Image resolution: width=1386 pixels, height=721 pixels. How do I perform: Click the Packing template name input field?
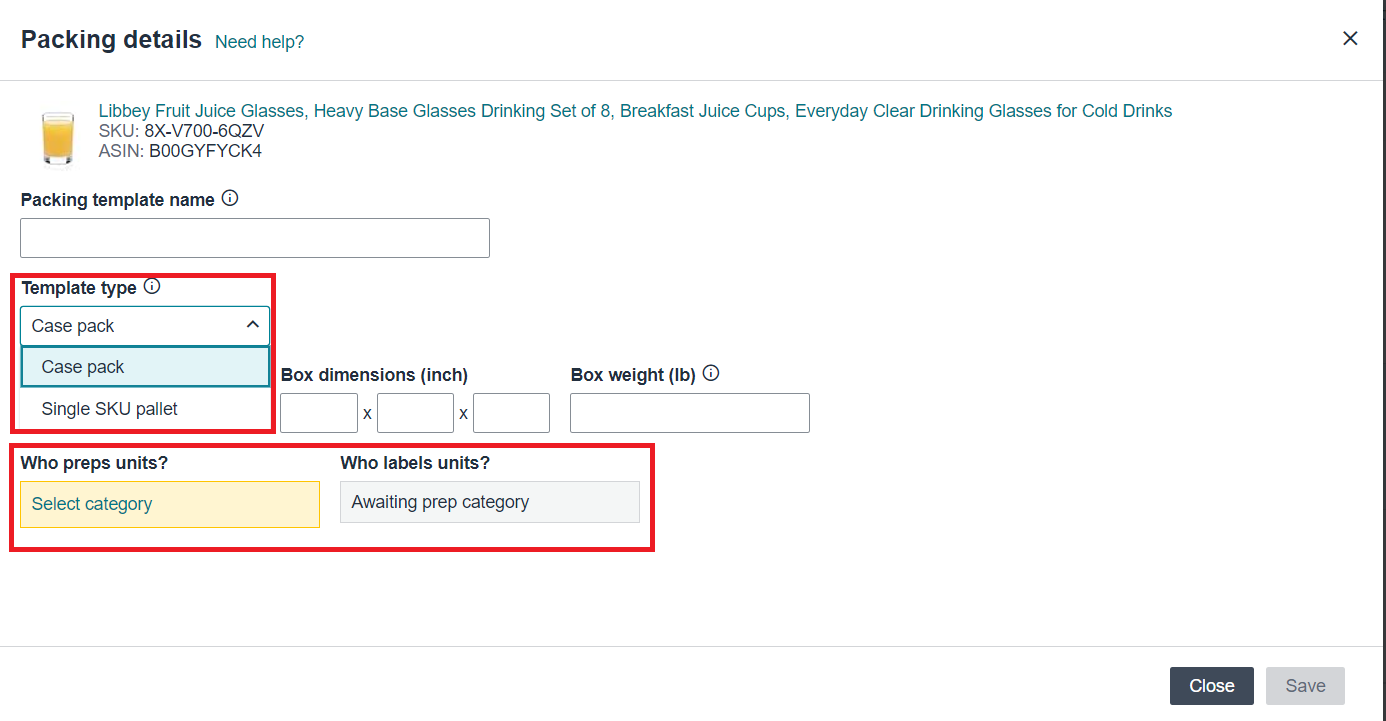(x=255, y=237)
